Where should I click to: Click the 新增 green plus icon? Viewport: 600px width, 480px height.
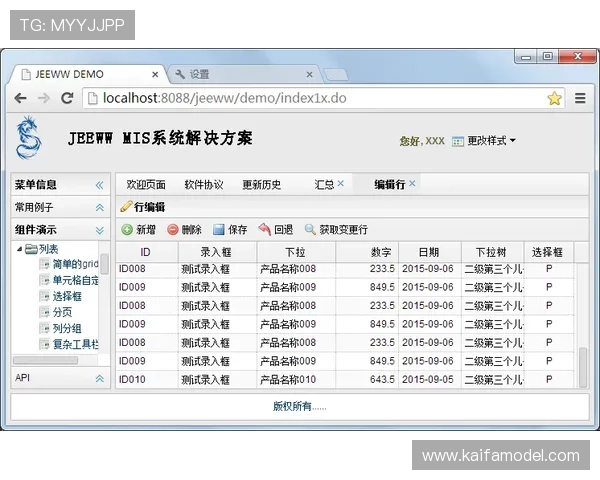click(x=127, y=230)
